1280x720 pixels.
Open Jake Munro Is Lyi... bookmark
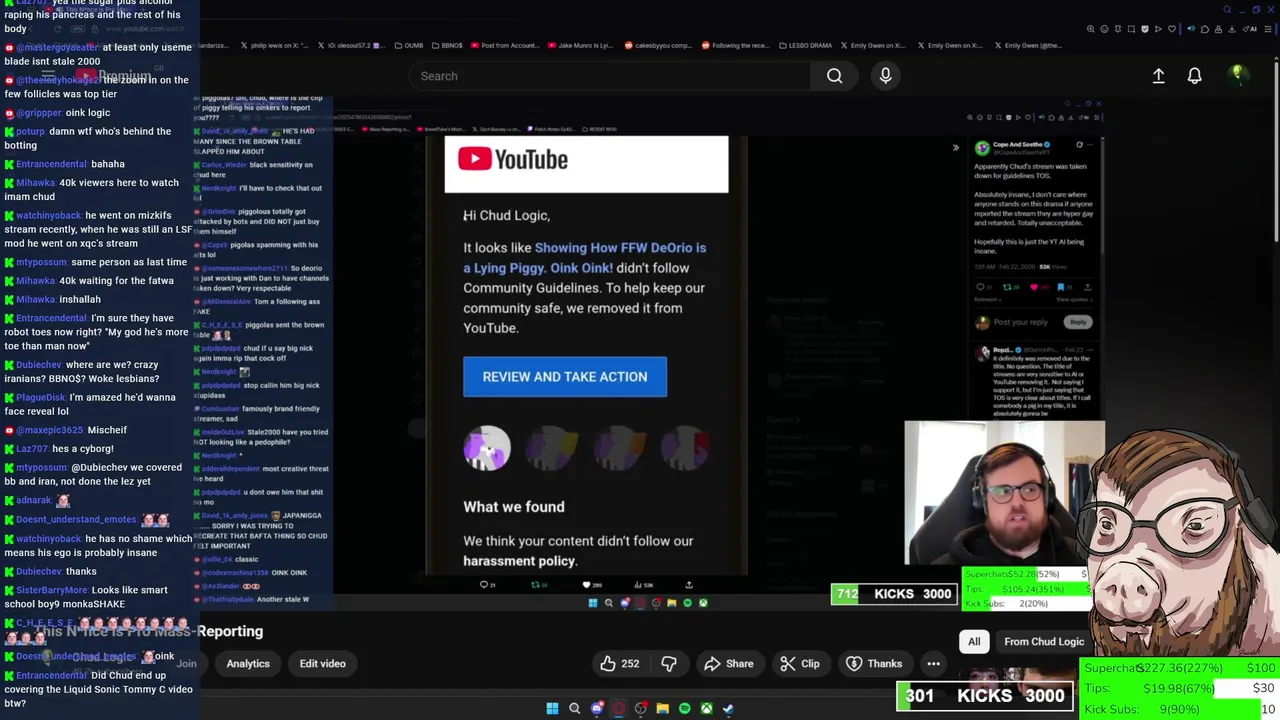pyautogui.click(x=580, y=45)
